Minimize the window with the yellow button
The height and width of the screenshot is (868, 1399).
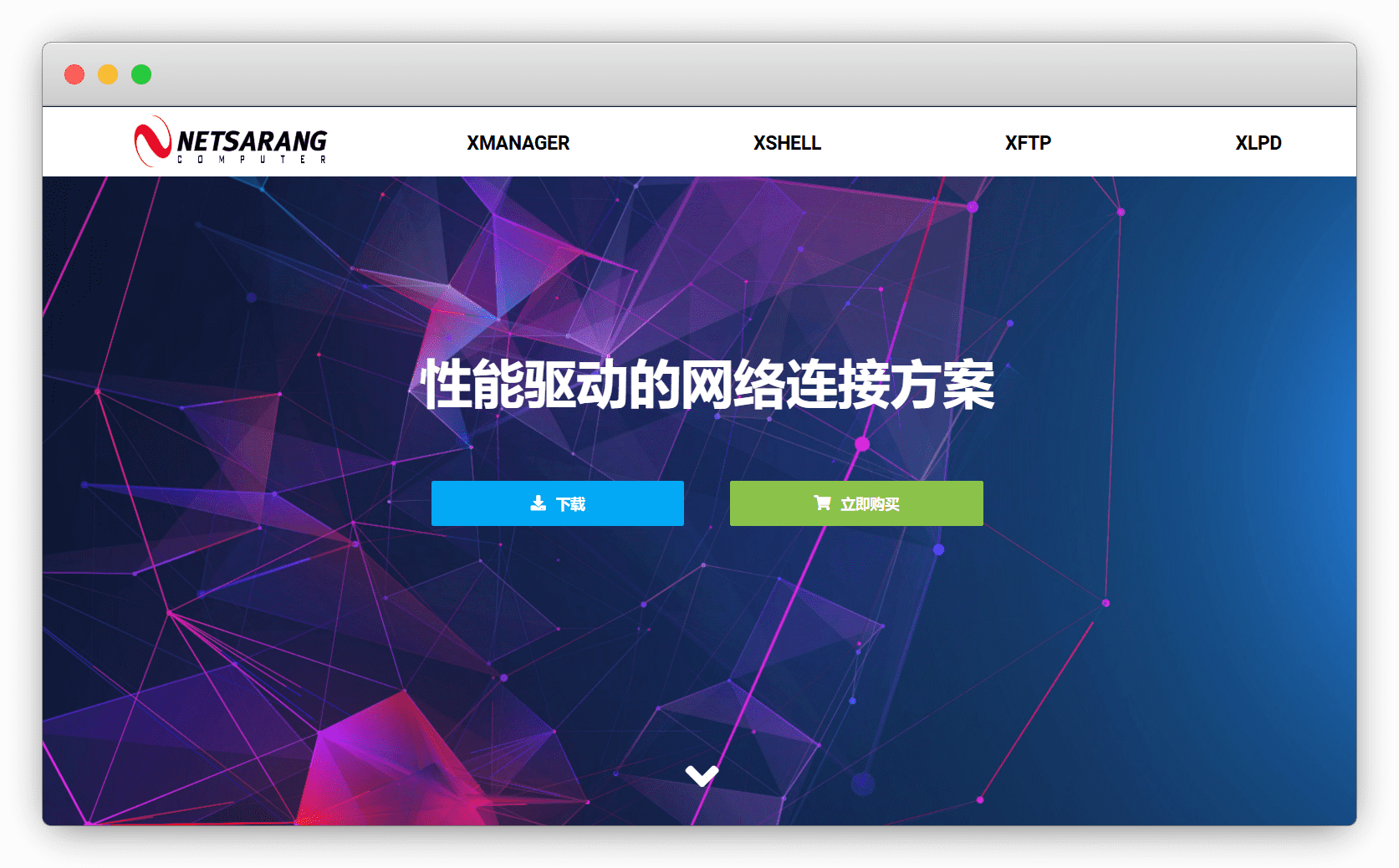pos(108,74)
